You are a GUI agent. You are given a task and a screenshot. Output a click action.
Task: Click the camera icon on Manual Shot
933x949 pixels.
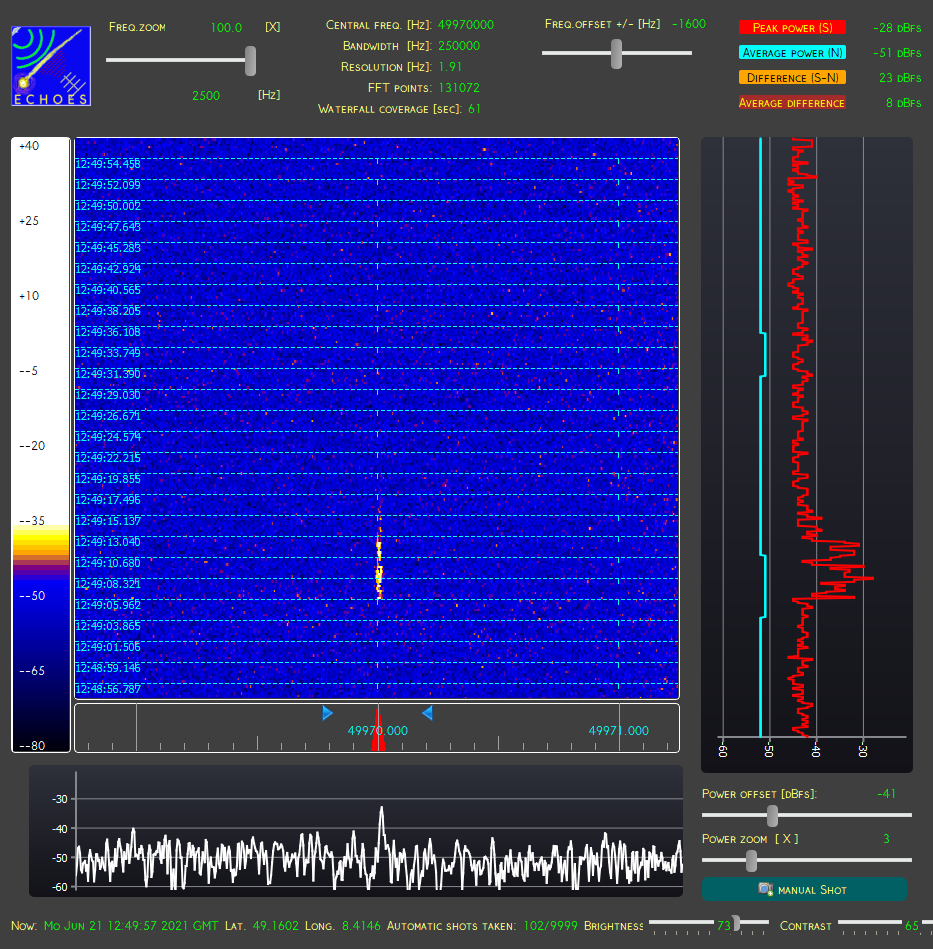tap(765, 889)
